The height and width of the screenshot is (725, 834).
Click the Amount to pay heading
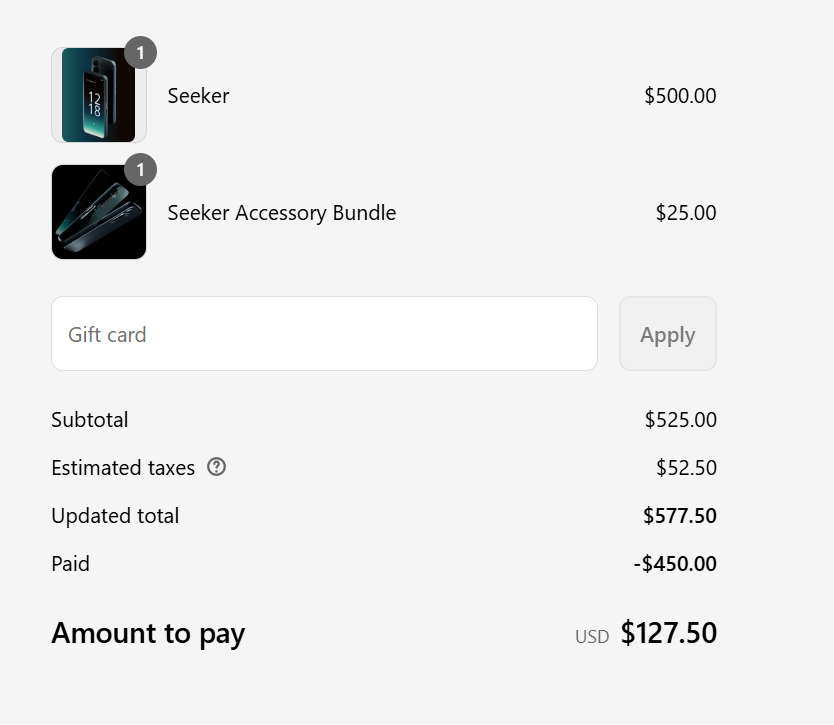pyautogui.click(x=148, y=634)
